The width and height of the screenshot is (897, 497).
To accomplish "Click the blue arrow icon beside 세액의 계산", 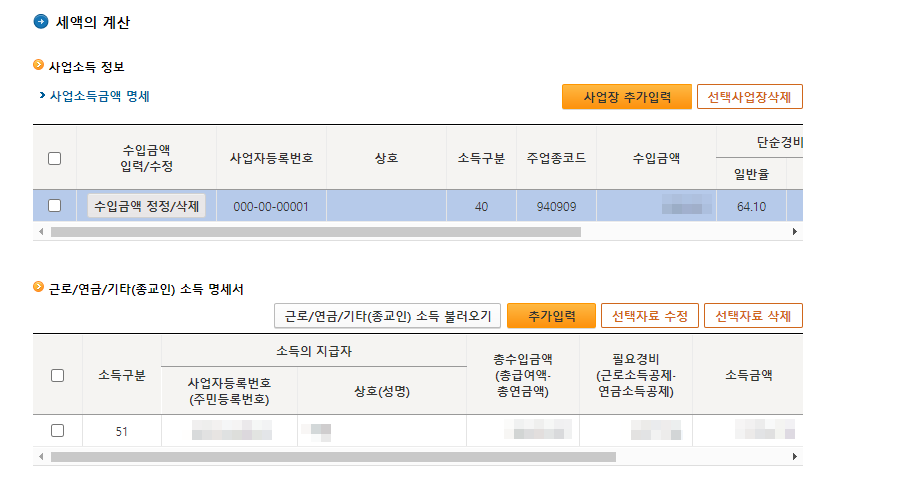I will tap(41, 22).
